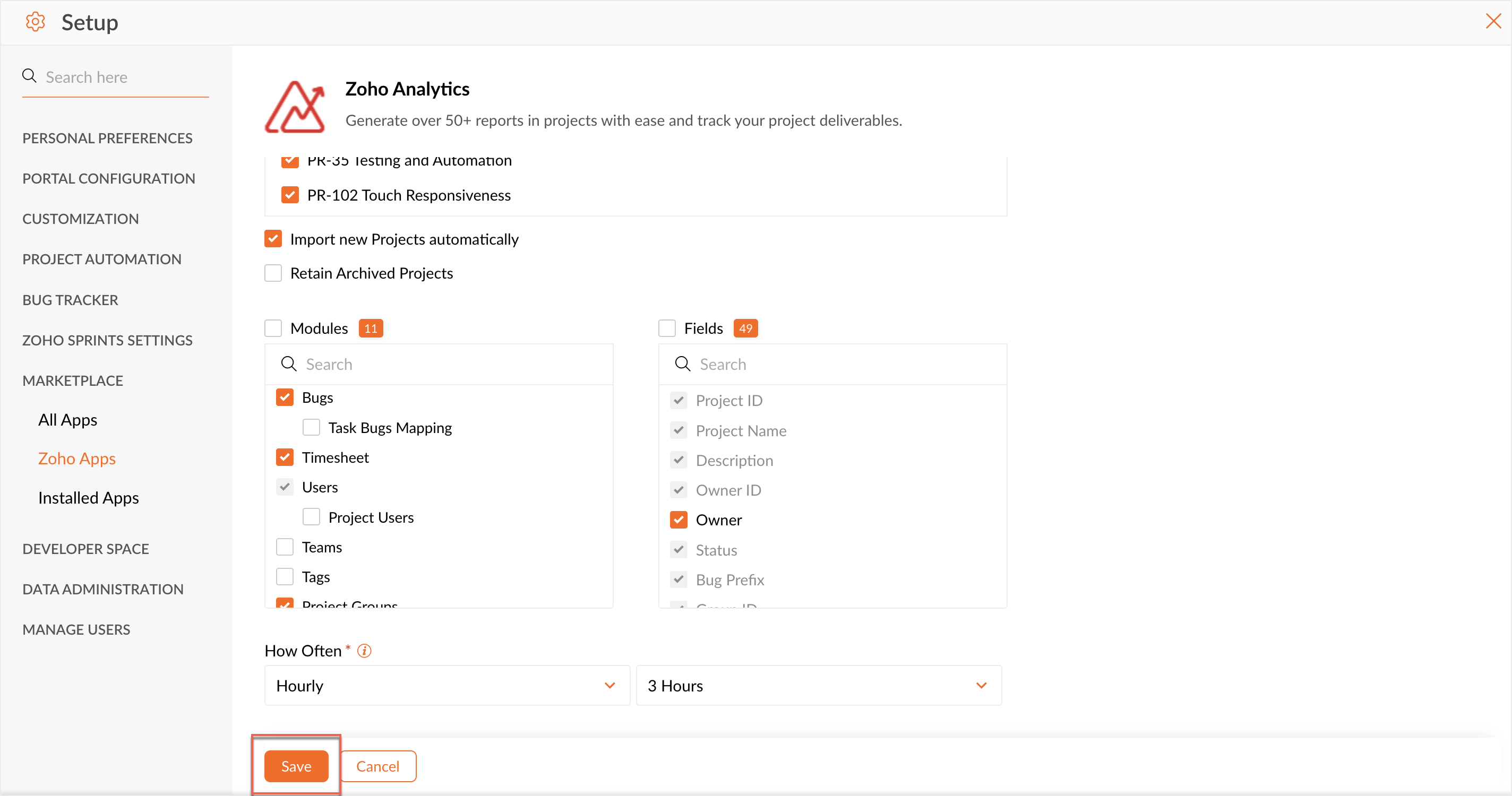Expand the Marketplace sidebar section

73,380
